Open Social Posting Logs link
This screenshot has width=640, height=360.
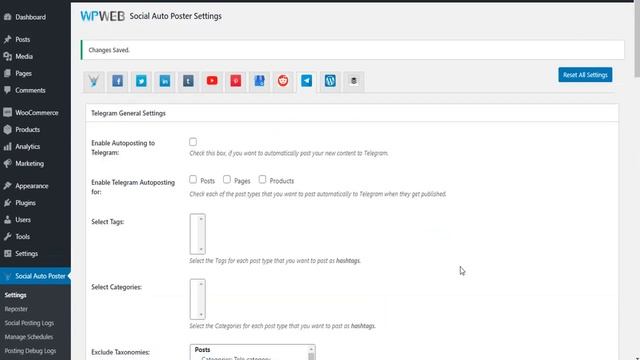pyautogui.click(x=29, y=323)
